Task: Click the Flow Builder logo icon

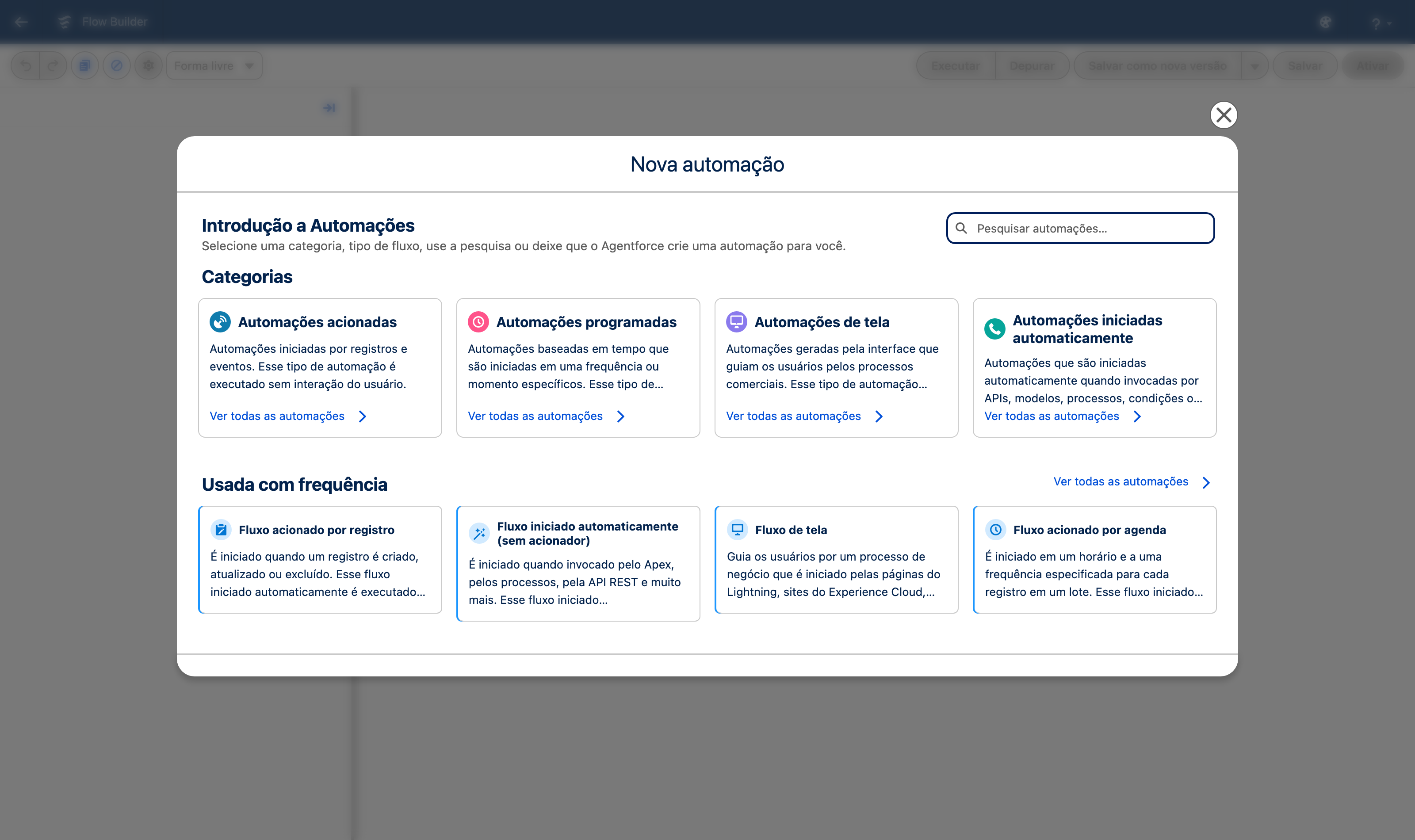Action: point(65,22)
